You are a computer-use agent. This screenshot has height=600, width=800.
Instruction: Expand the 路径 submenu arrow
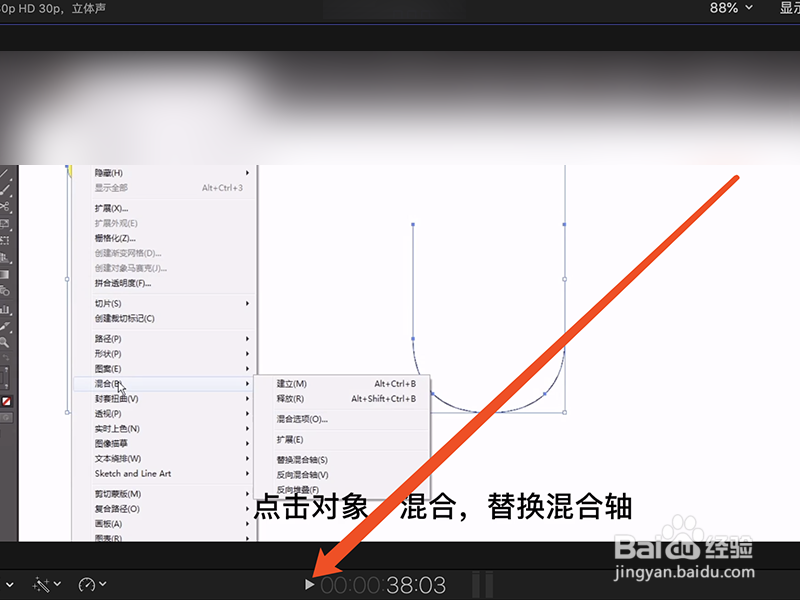click(x=246, y=337)
